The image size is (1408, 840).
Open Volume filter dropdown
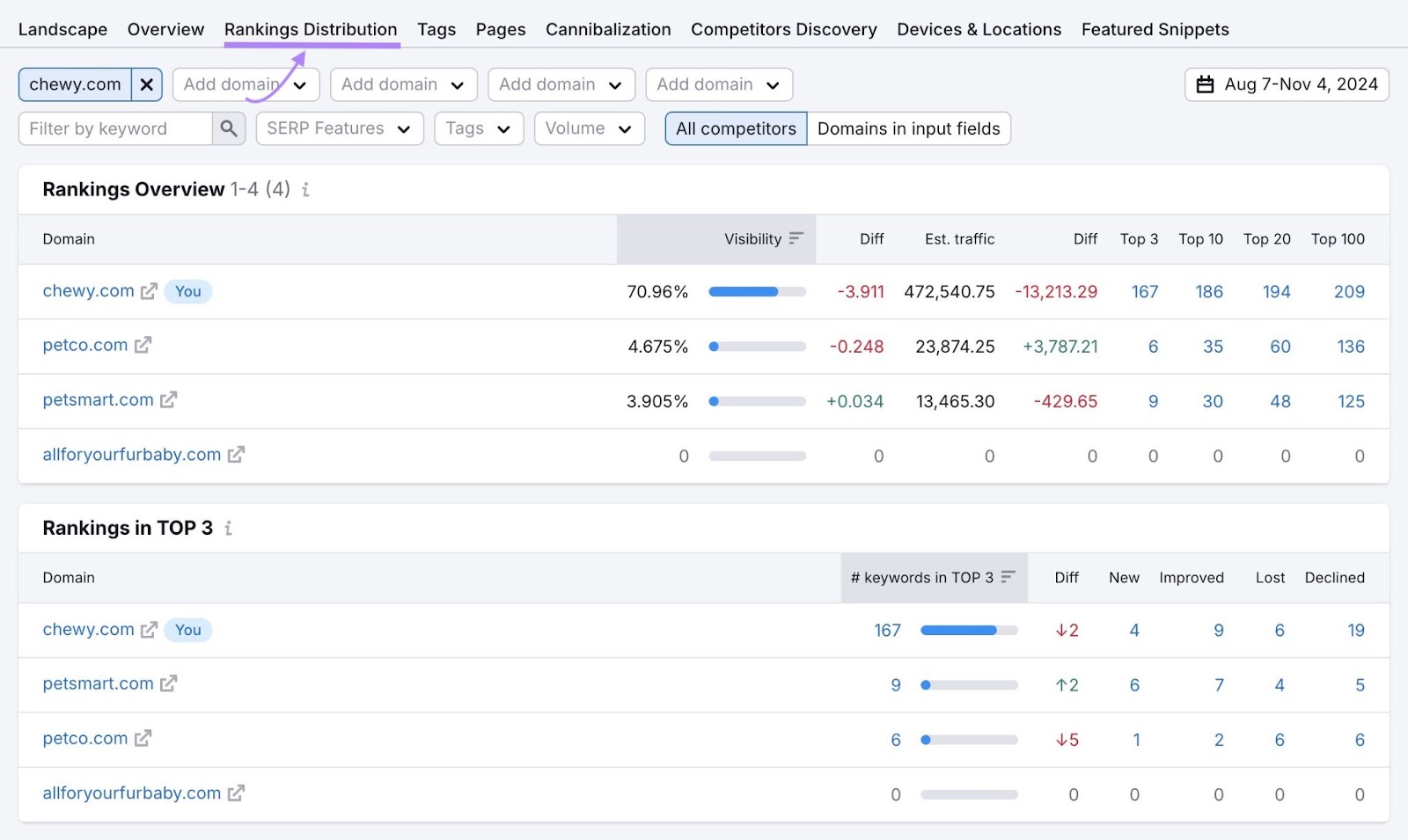[590, 128]
